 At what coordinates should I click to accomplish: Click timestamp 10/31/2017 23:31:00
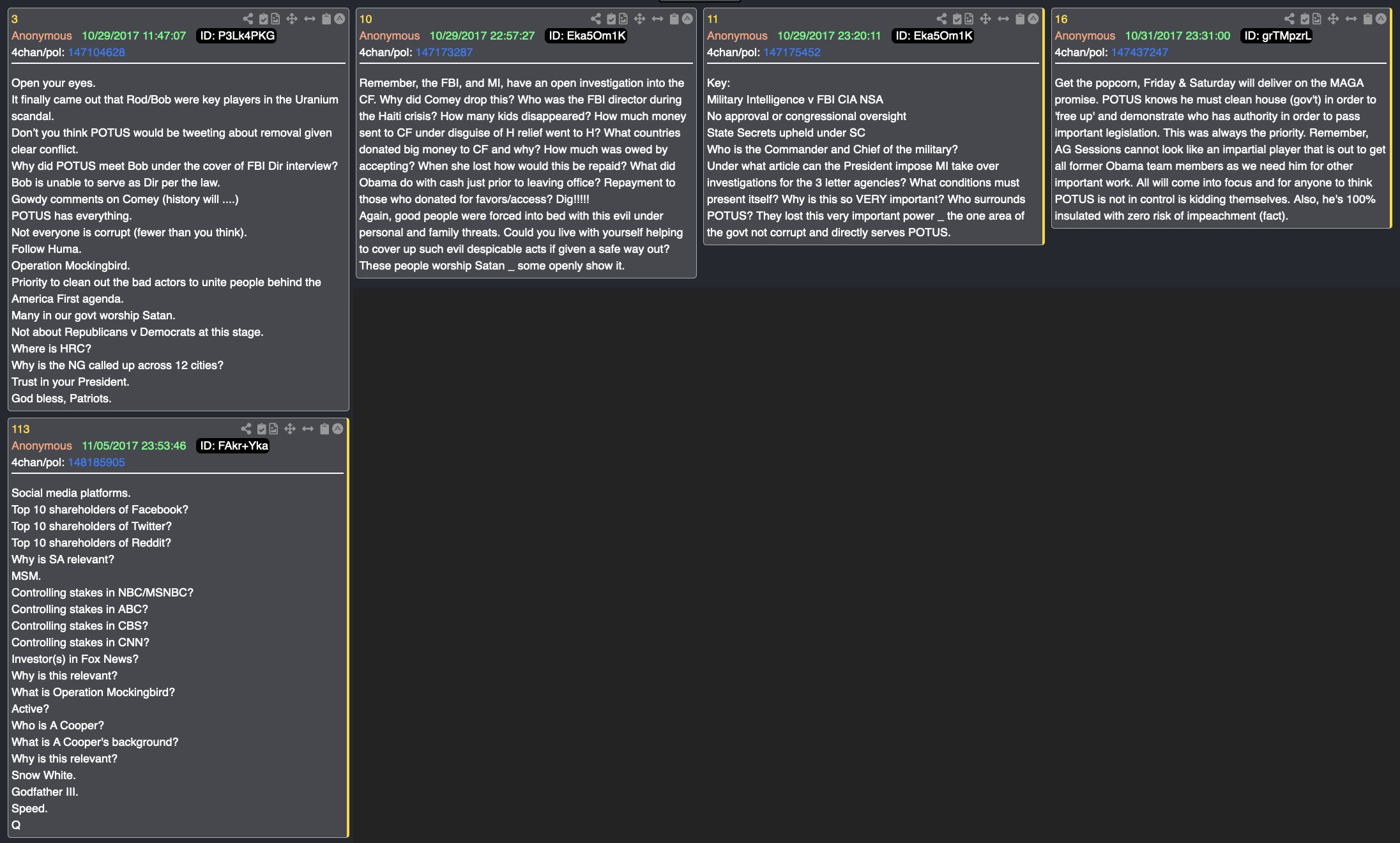pyautogui.click(x=1178, y=36)
